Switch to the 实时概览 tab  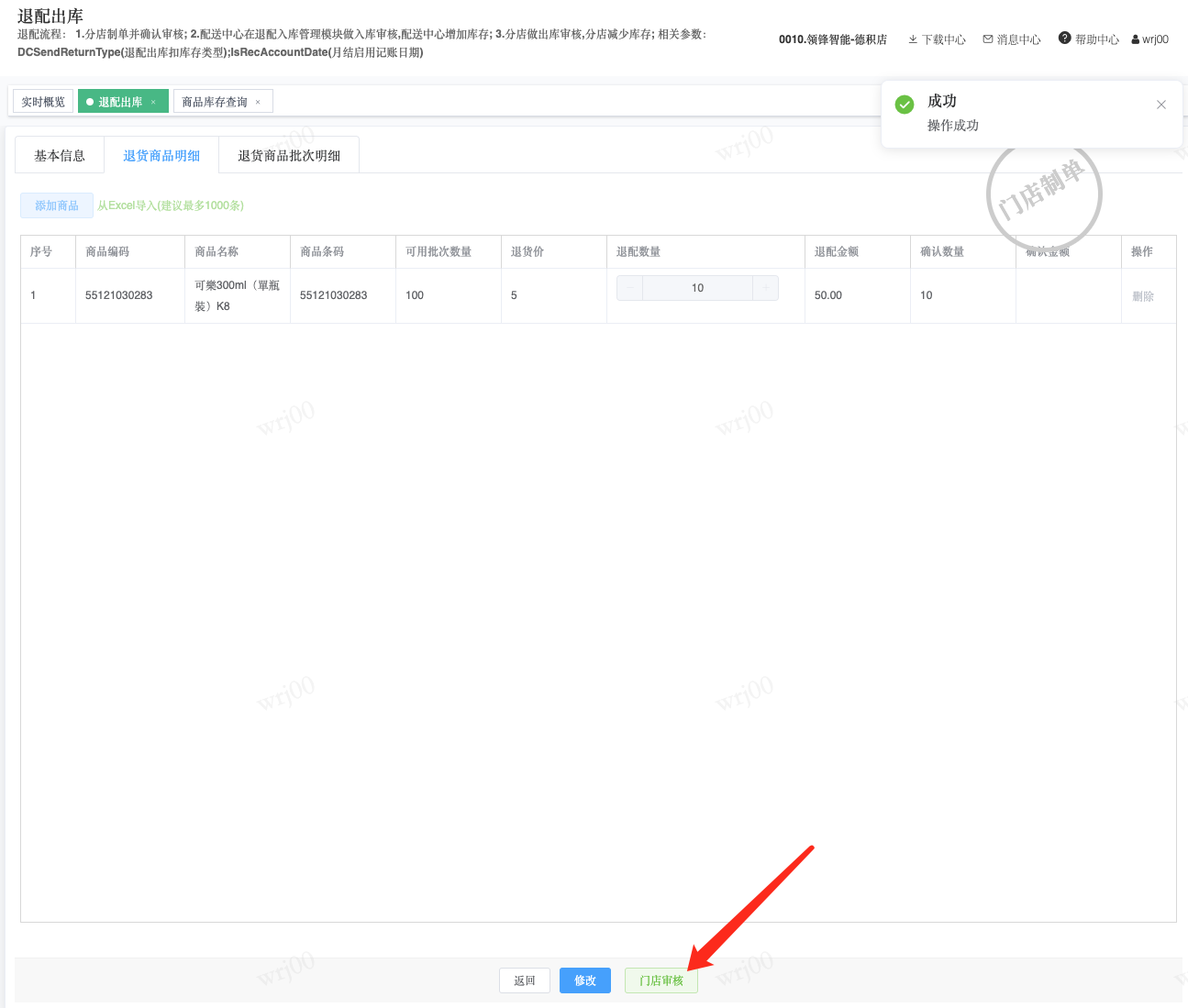[43, 102]
